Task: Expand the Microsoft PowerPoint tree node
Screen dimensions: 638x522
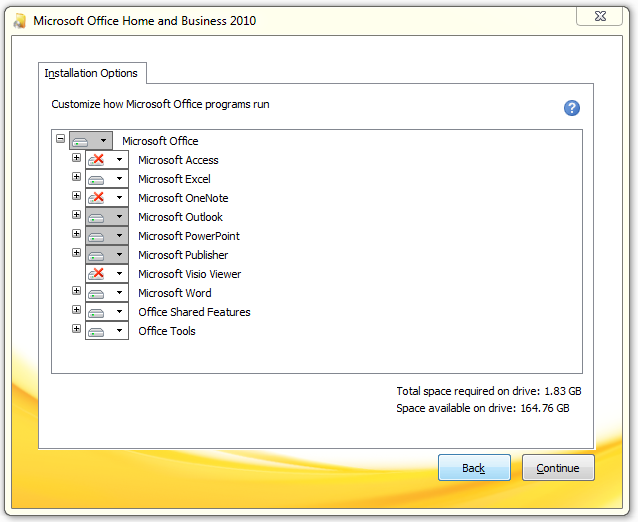Action: pos(77,235)
